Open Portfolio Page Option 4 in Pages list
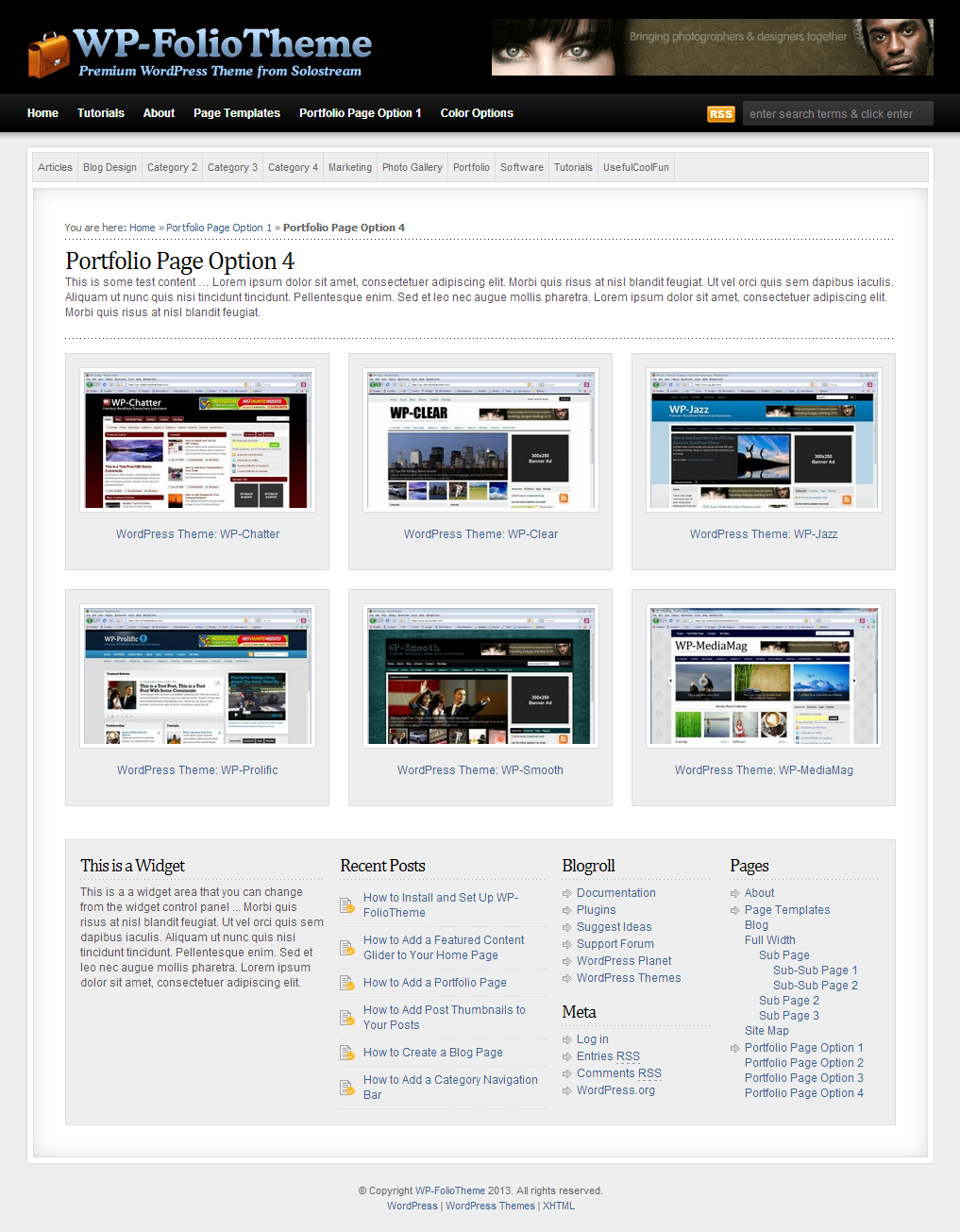Viewport: 960px width, 1232px height. pos(804,1093)
